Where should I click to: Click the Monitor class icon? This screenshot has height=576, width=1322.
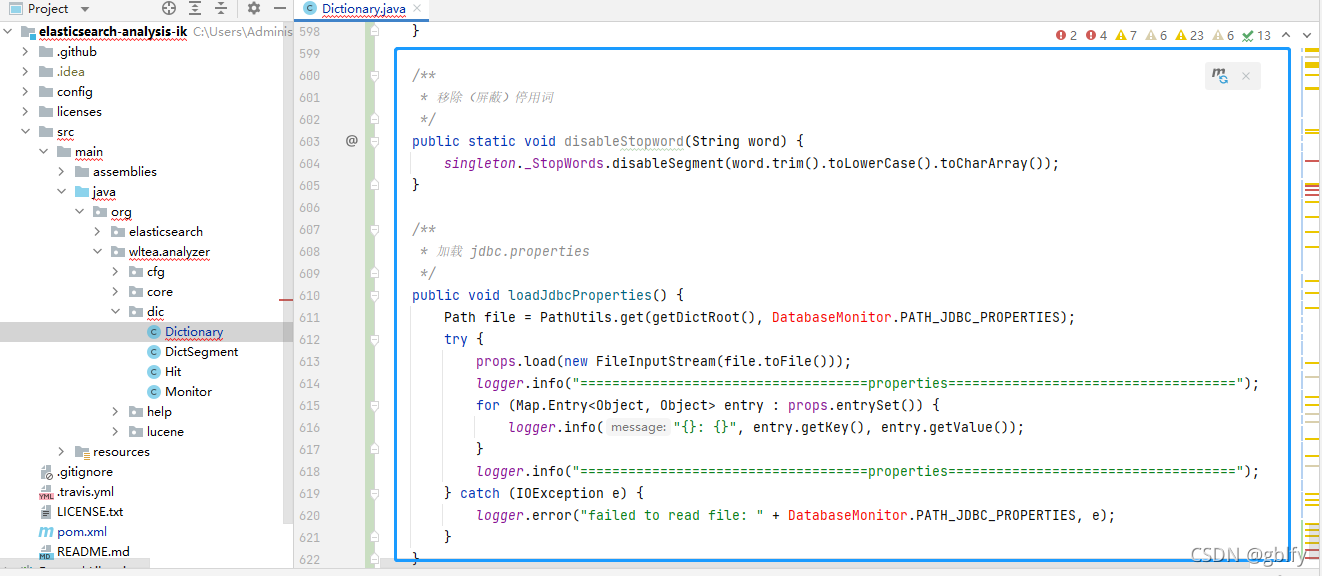click(154, 392)
